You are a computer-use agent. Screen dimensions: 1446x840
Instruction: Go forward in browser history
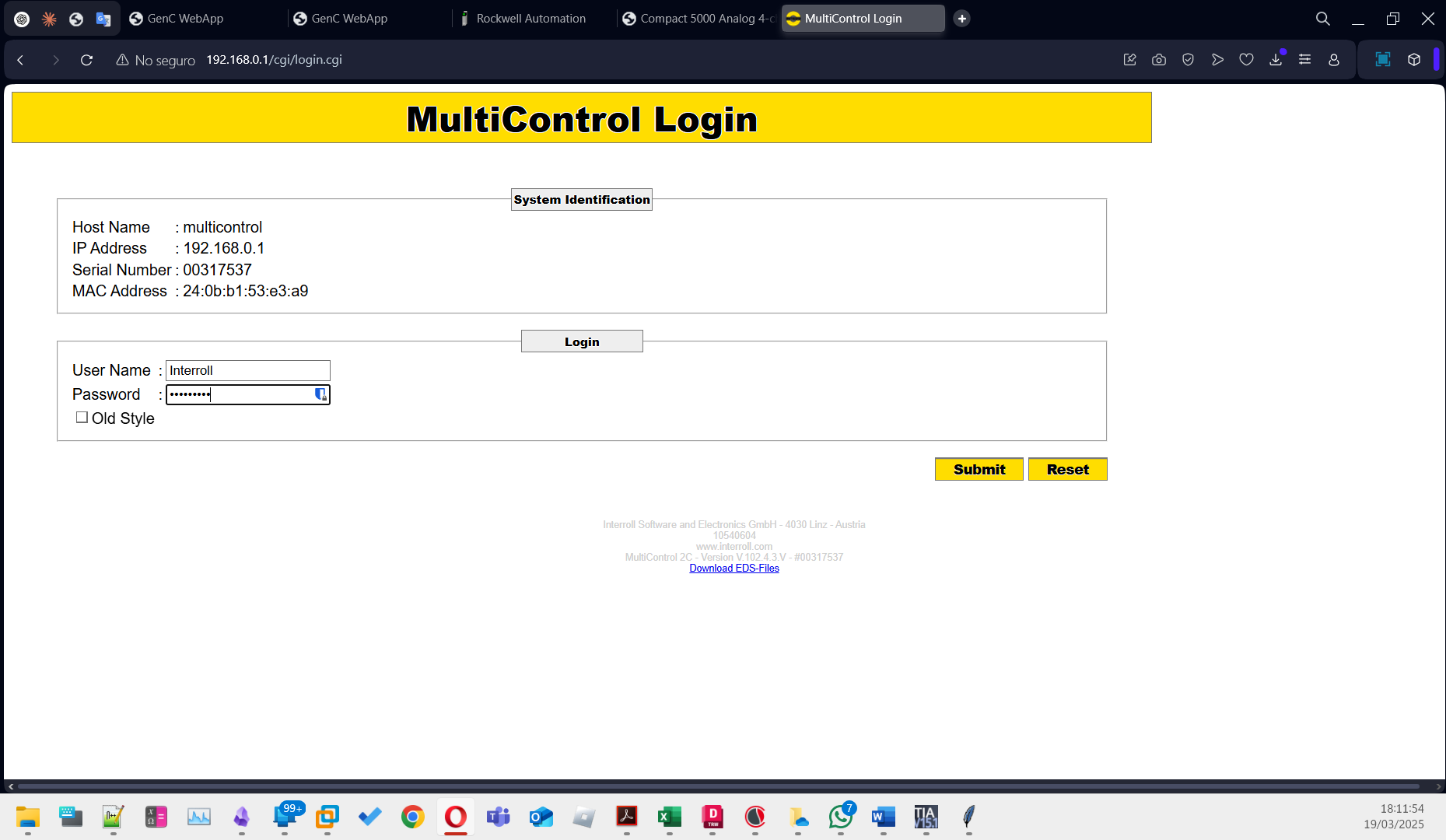[x=55, y=60]
